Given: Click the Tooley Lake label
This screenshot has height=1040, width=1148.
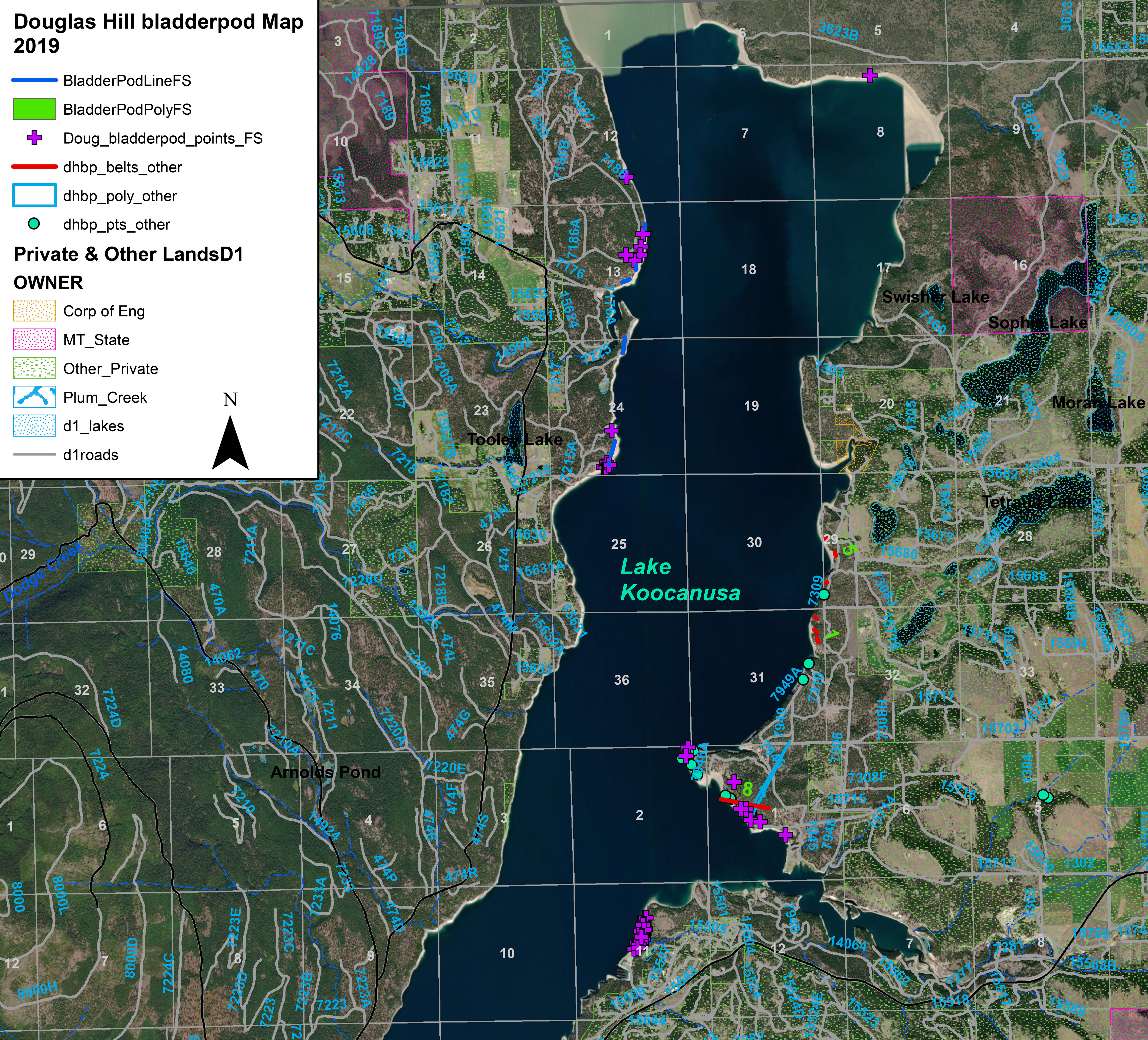Looking at the screenshot, I should click(515, 439).
